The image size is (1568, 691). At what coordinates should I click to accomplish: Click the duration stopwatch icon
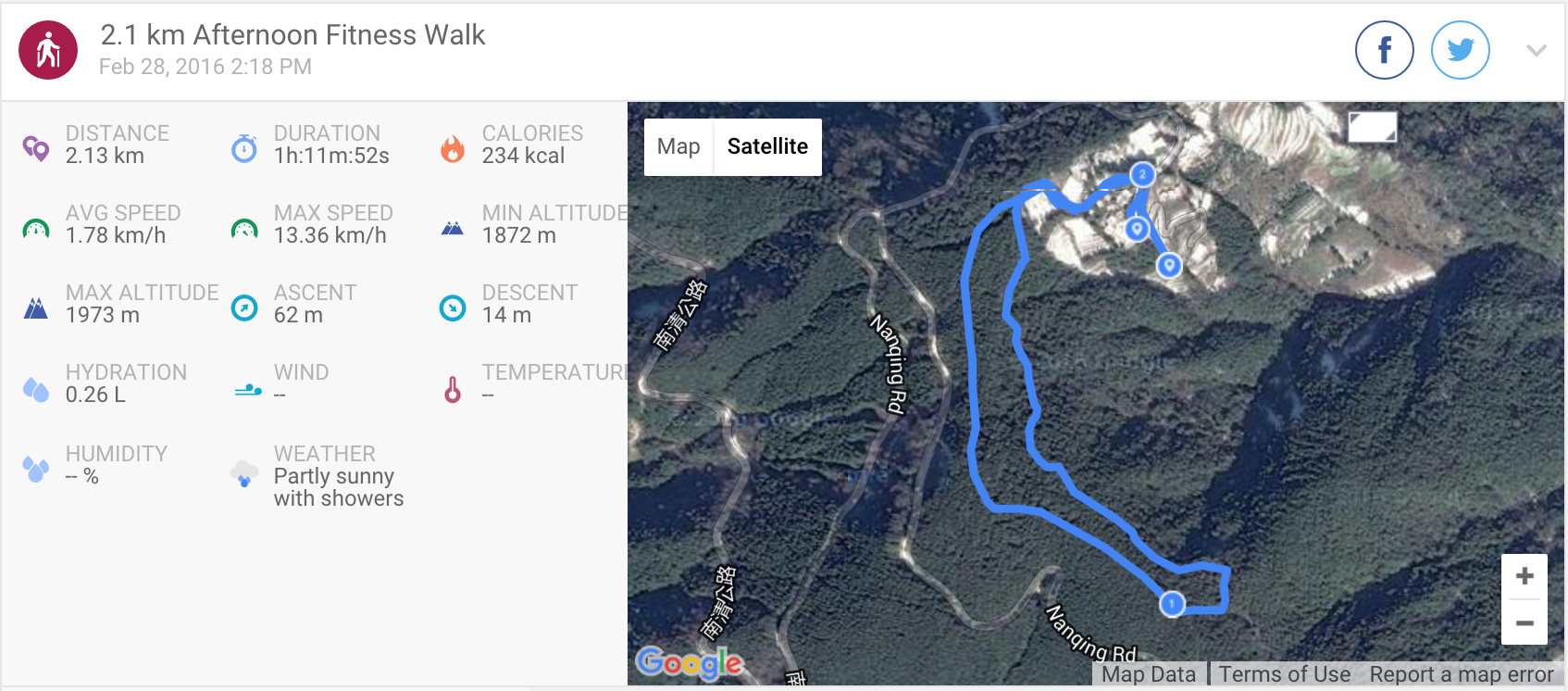point(244,148)
